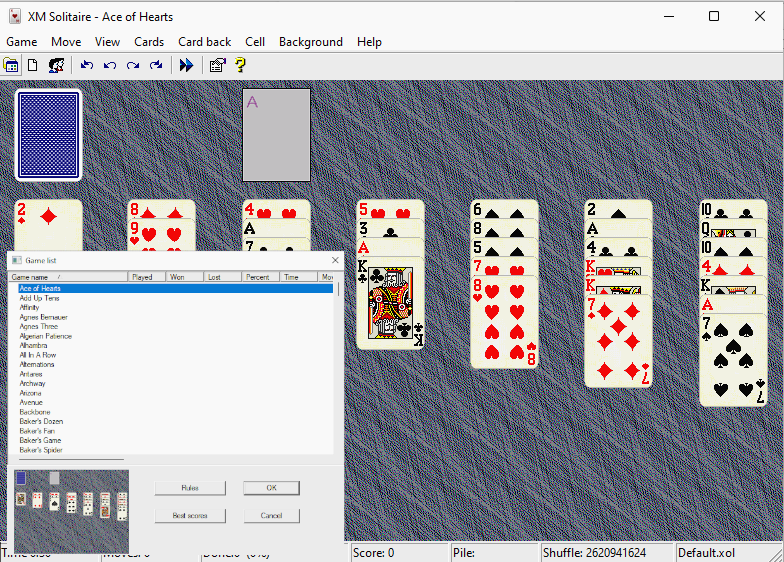The height and width of the screenshot is (562, 784).
Task: Select Add Up Tens in game list
Action: (x=39, y=298)
